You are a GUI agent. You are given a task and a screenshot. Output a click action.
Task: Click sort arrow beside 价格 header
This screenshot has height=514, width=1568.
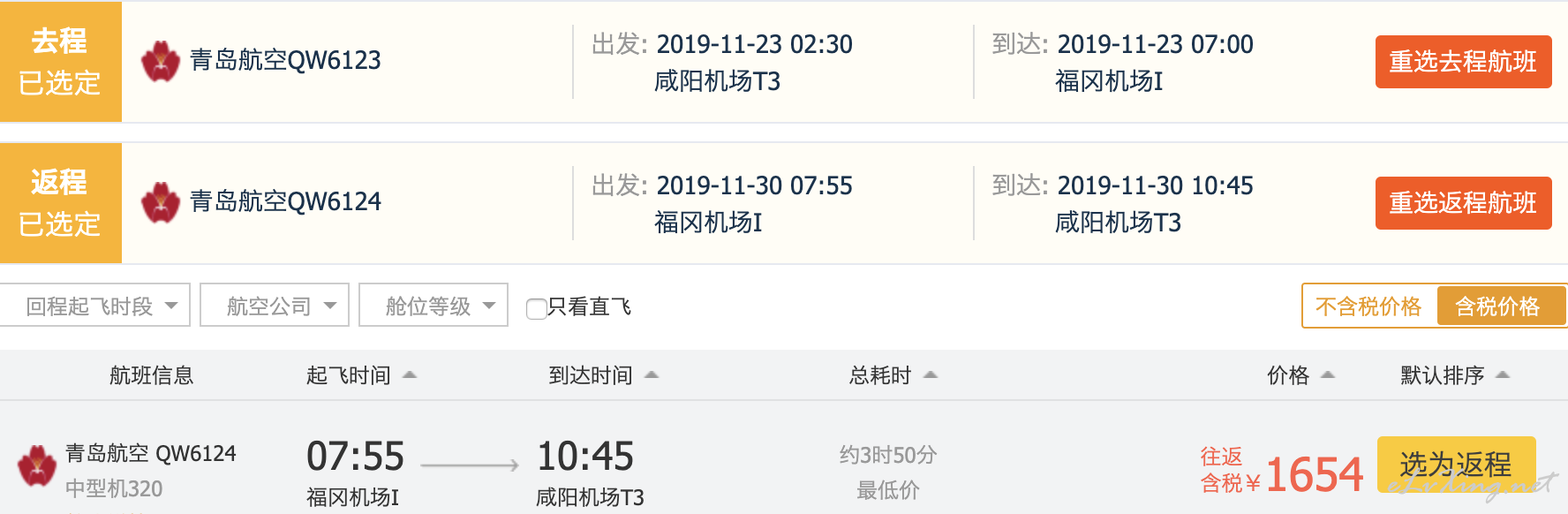[1328, 375]
